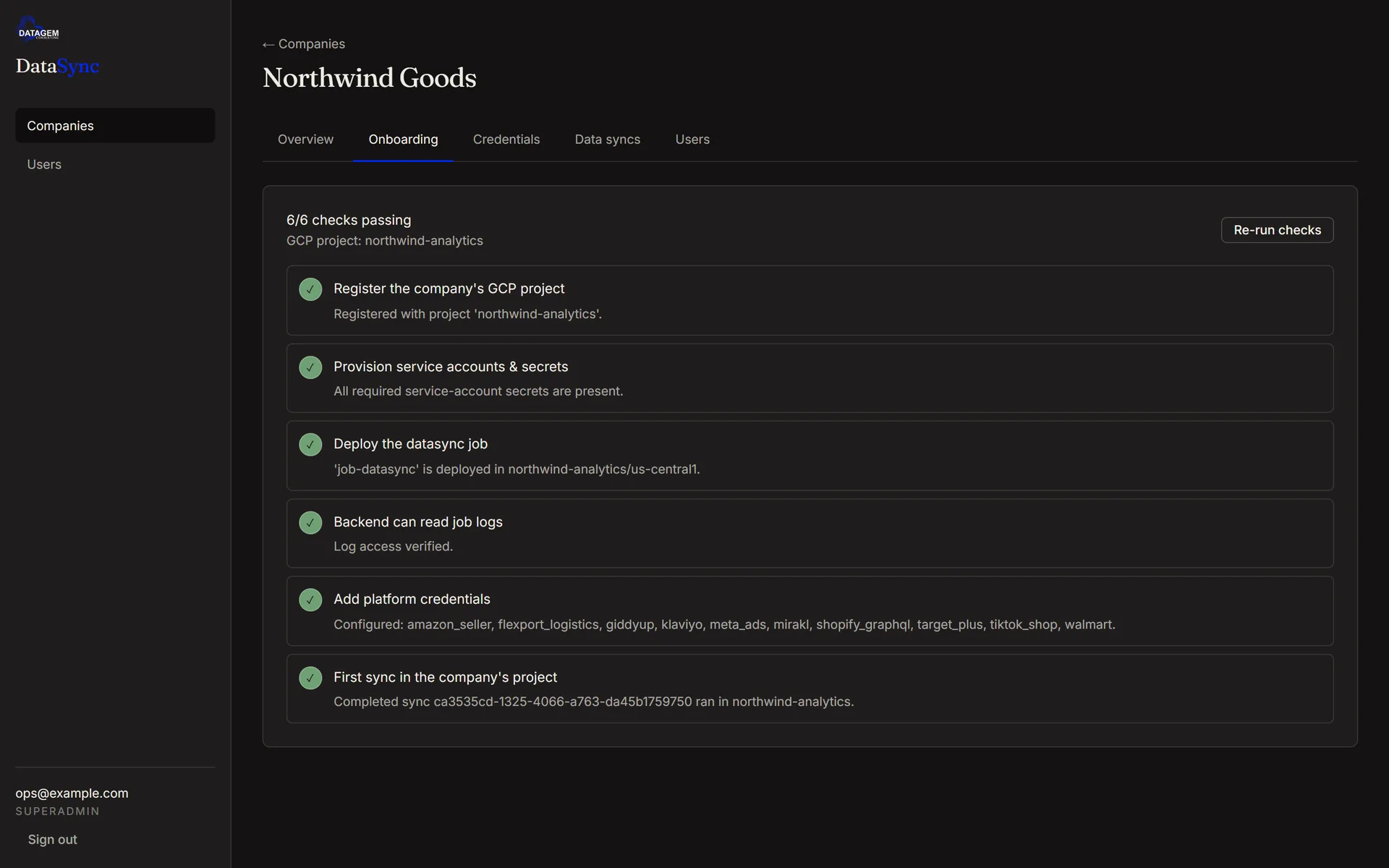1389x868 pixels.
Task: Click 'Register the company's GCP project' title
Action: pyautogui.click(x=449, y=289)
